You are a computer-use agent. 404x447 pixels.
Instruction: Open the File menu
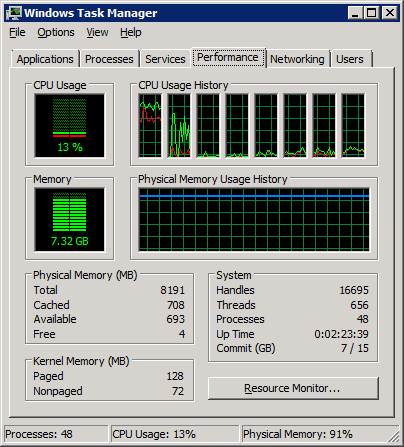(x=17, y=32)
